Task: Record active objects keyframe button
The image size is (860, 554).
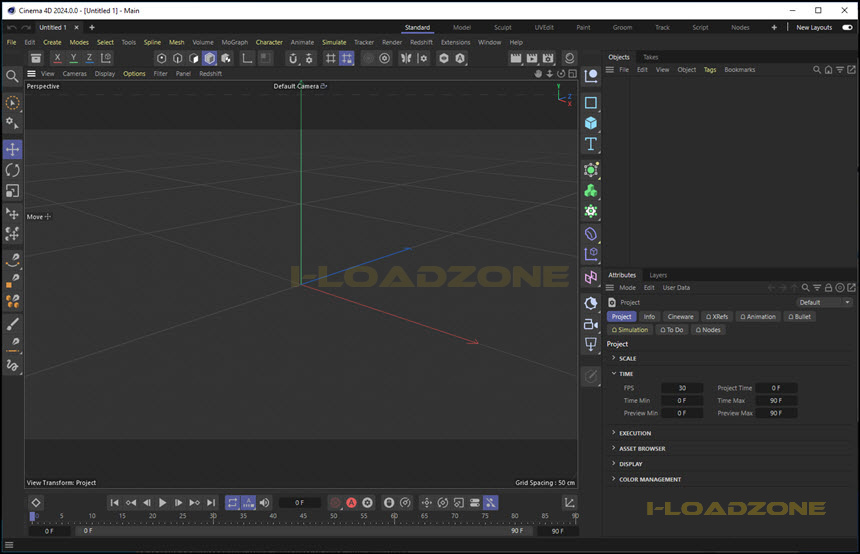Action: pyautogui.click(x=335, y=502)
